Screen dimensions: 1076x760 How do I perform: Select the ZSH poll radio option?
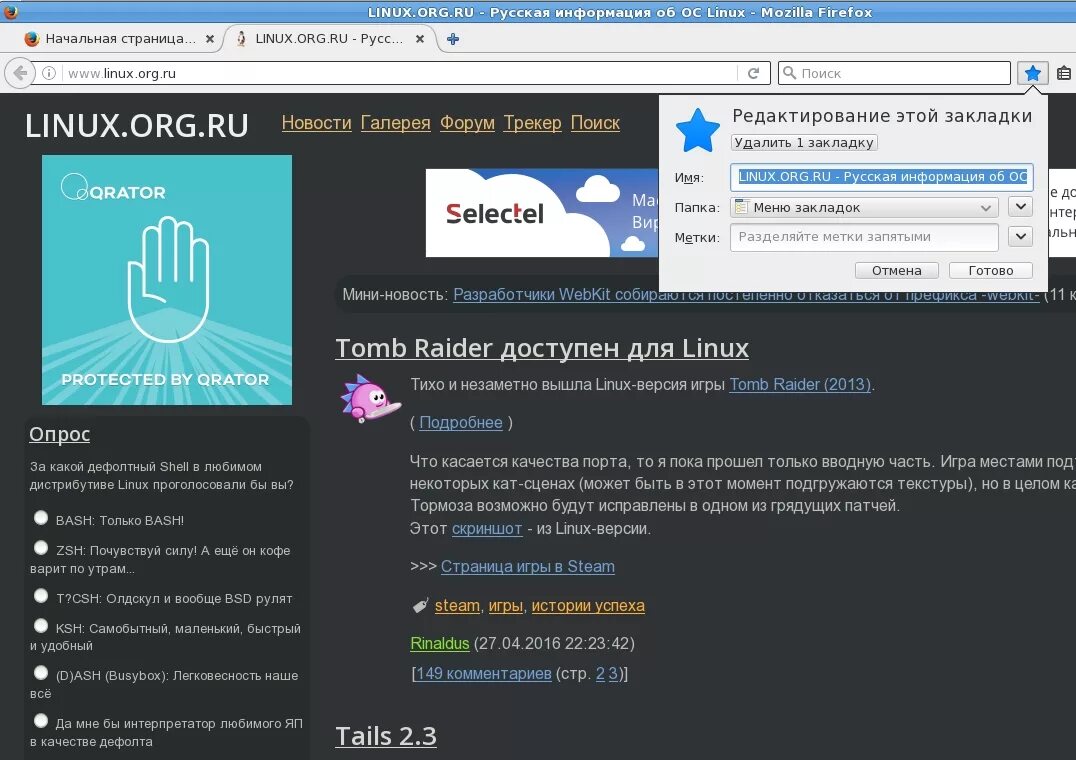41,547
